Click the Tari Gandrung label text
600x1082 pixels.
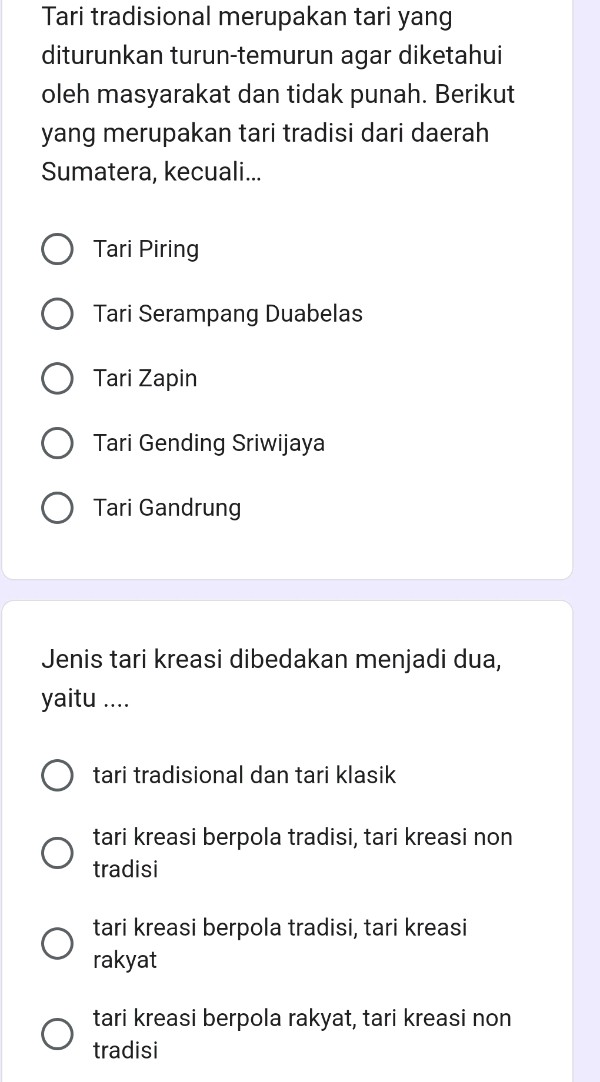(166, 508)
